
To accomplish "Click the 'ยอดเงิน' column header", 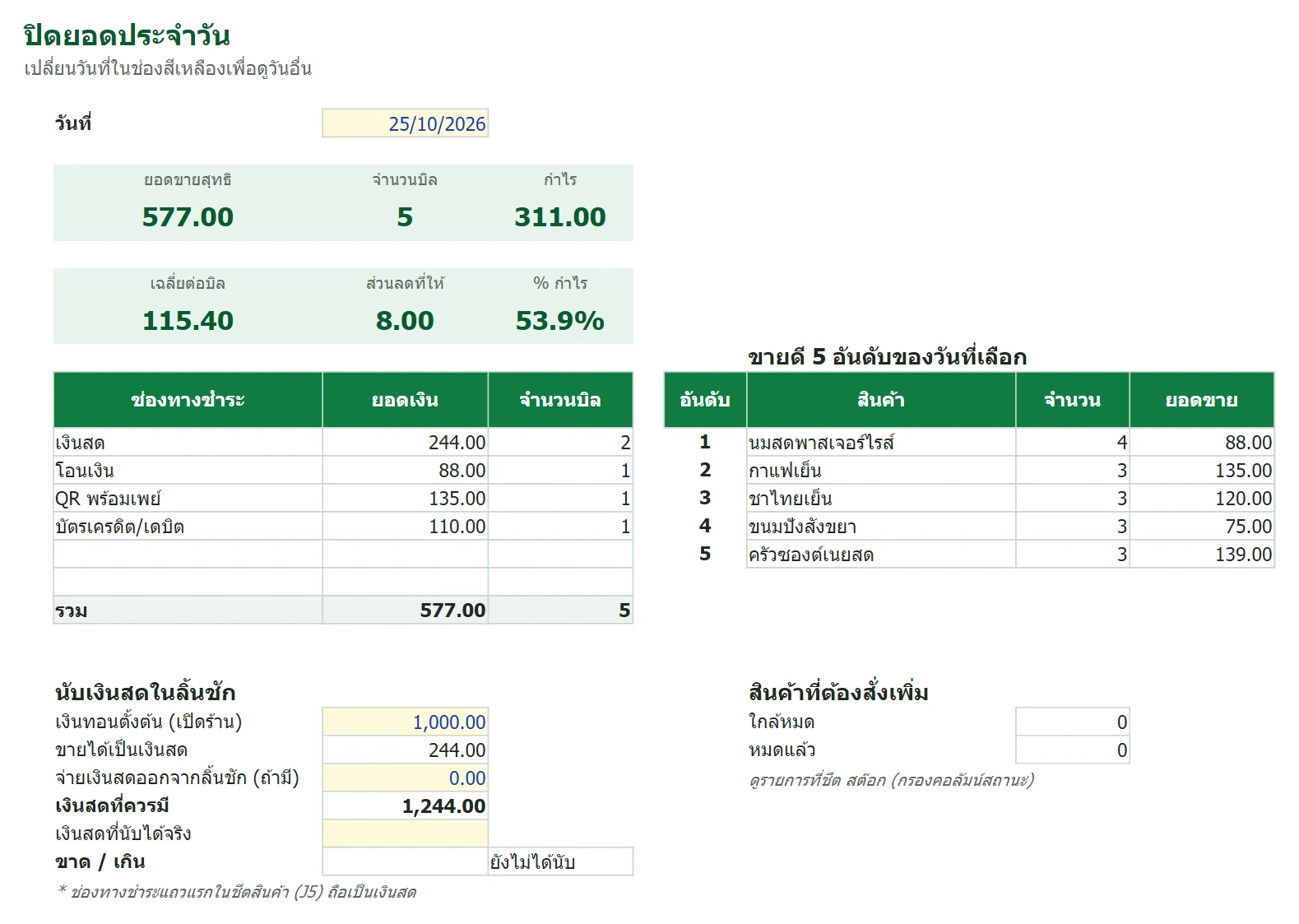I will click(x=405, y=400).
